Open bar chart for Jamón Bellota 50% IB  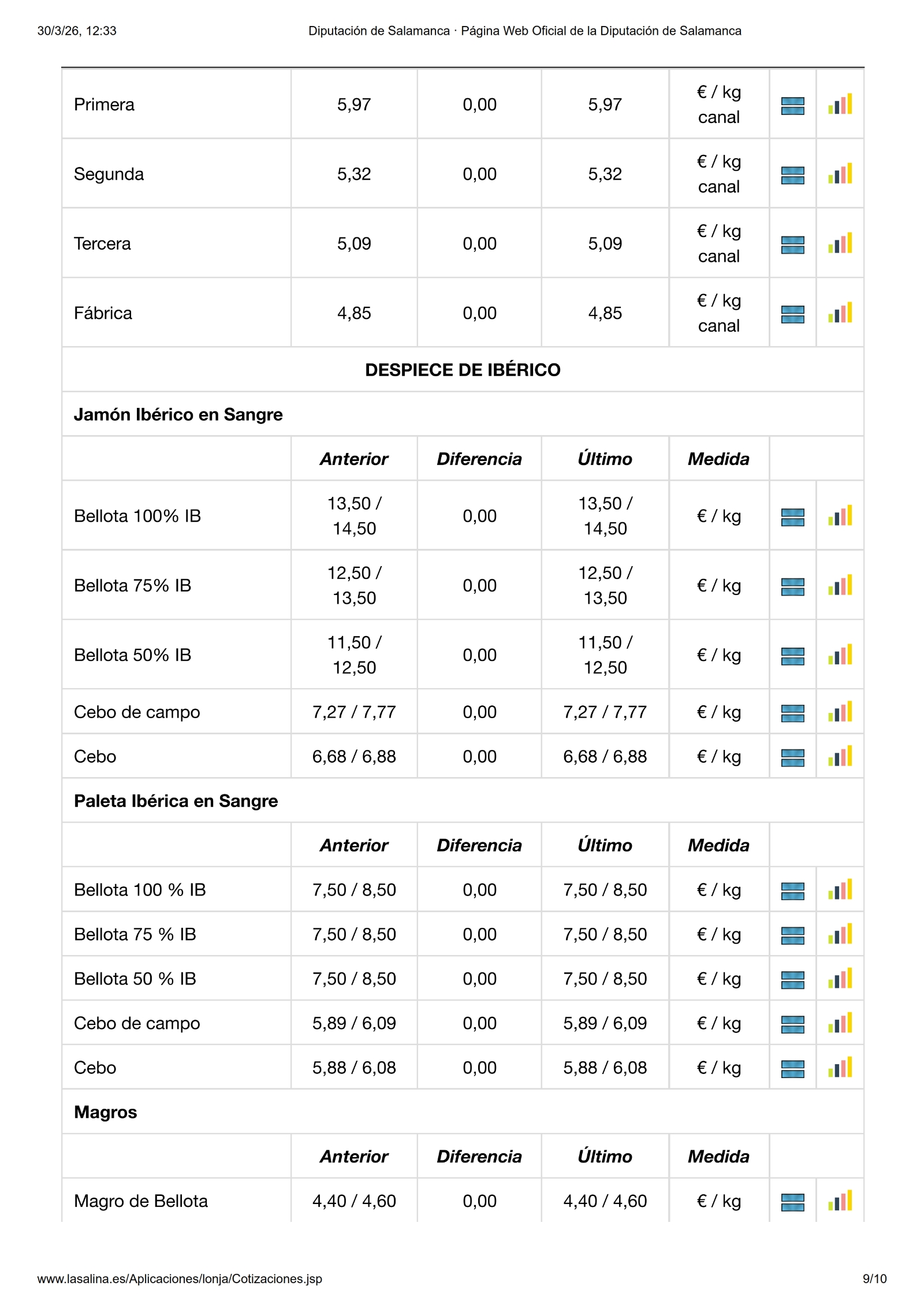pyautogui.click(x=840, y=656)
